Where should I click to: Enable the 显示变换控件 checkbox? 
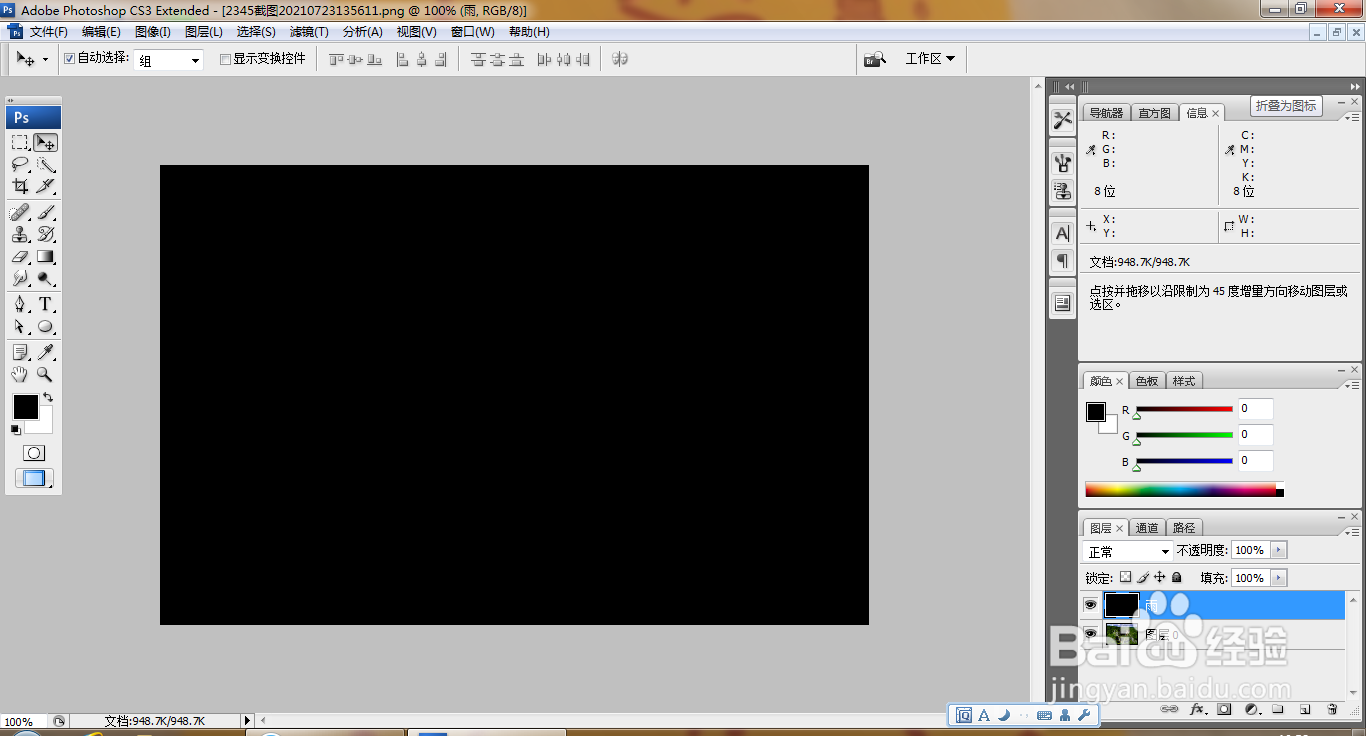click(x=225, y=59)
